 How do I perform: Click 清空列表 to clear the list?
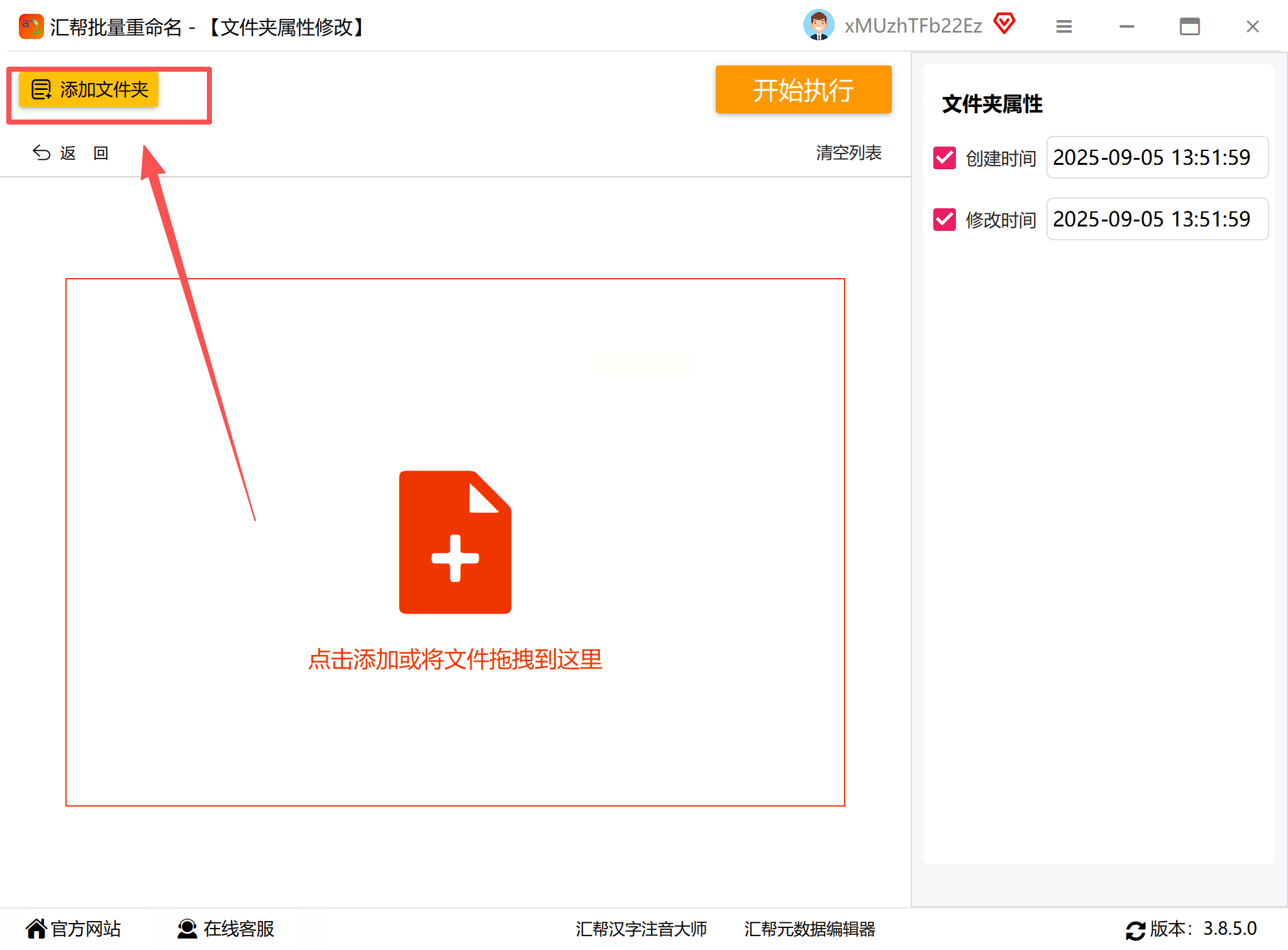848,152
